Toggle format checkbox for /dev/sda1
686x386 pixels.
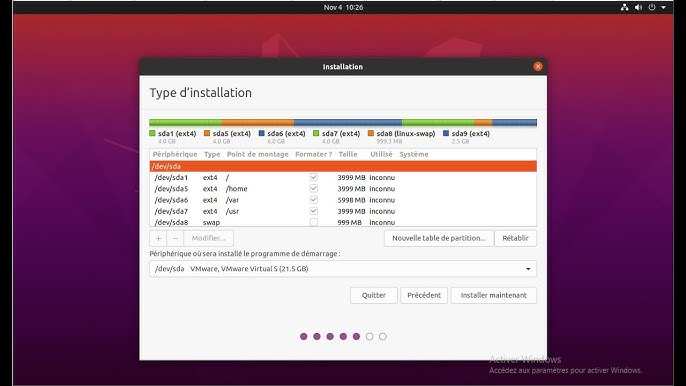[314, 177]
